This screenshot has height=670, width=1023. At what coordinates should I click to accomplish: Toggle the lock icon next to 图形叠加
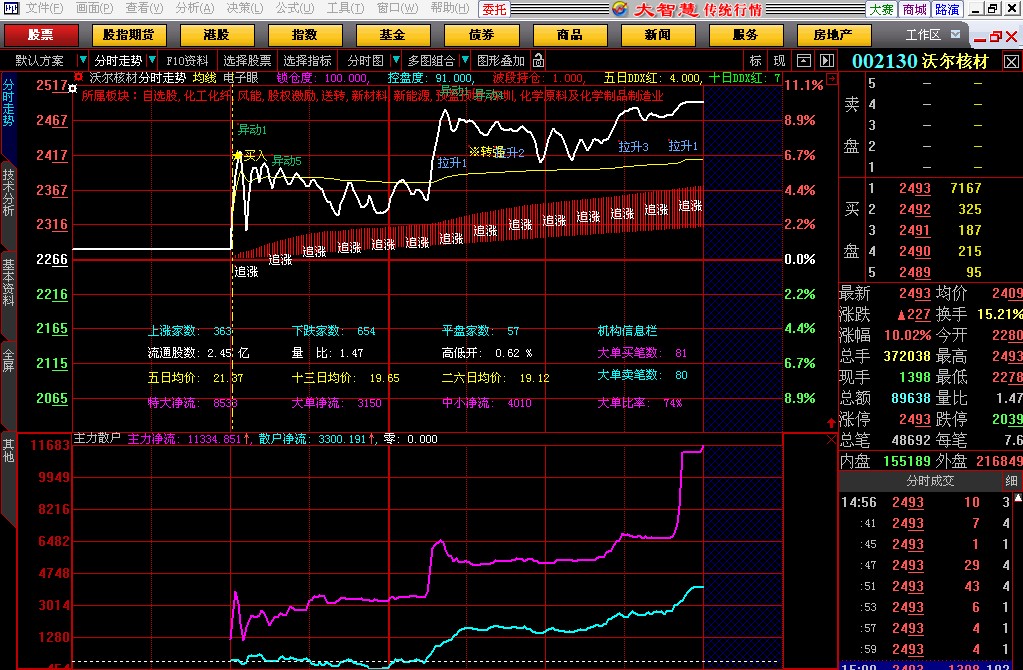(x=538, y=61)
